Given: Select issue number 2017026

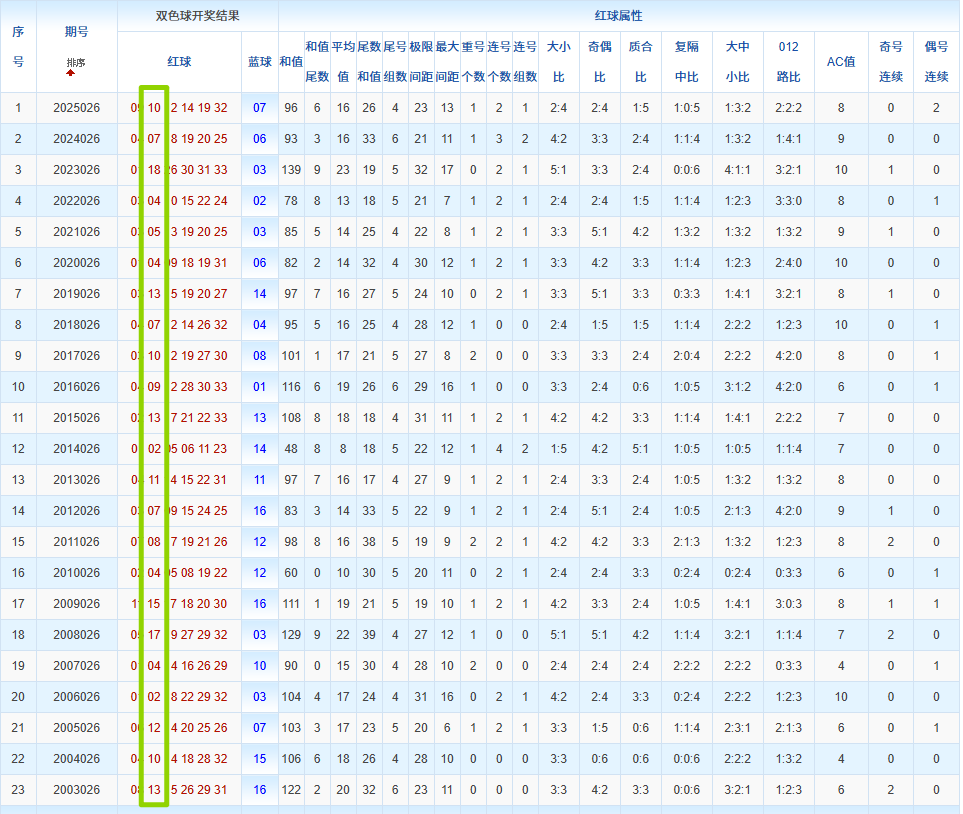Looking at the screenshot, I should 76,356.
